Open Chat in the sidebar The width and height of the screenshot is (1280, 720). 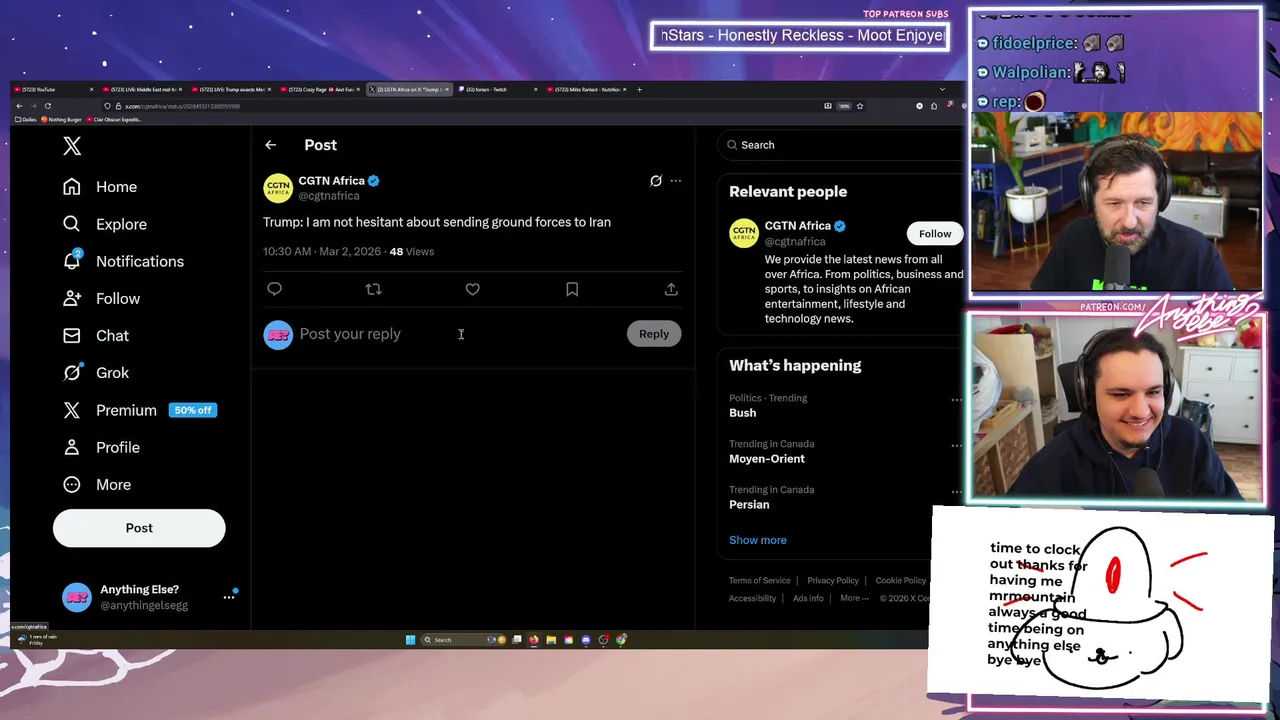pos(95,335)
